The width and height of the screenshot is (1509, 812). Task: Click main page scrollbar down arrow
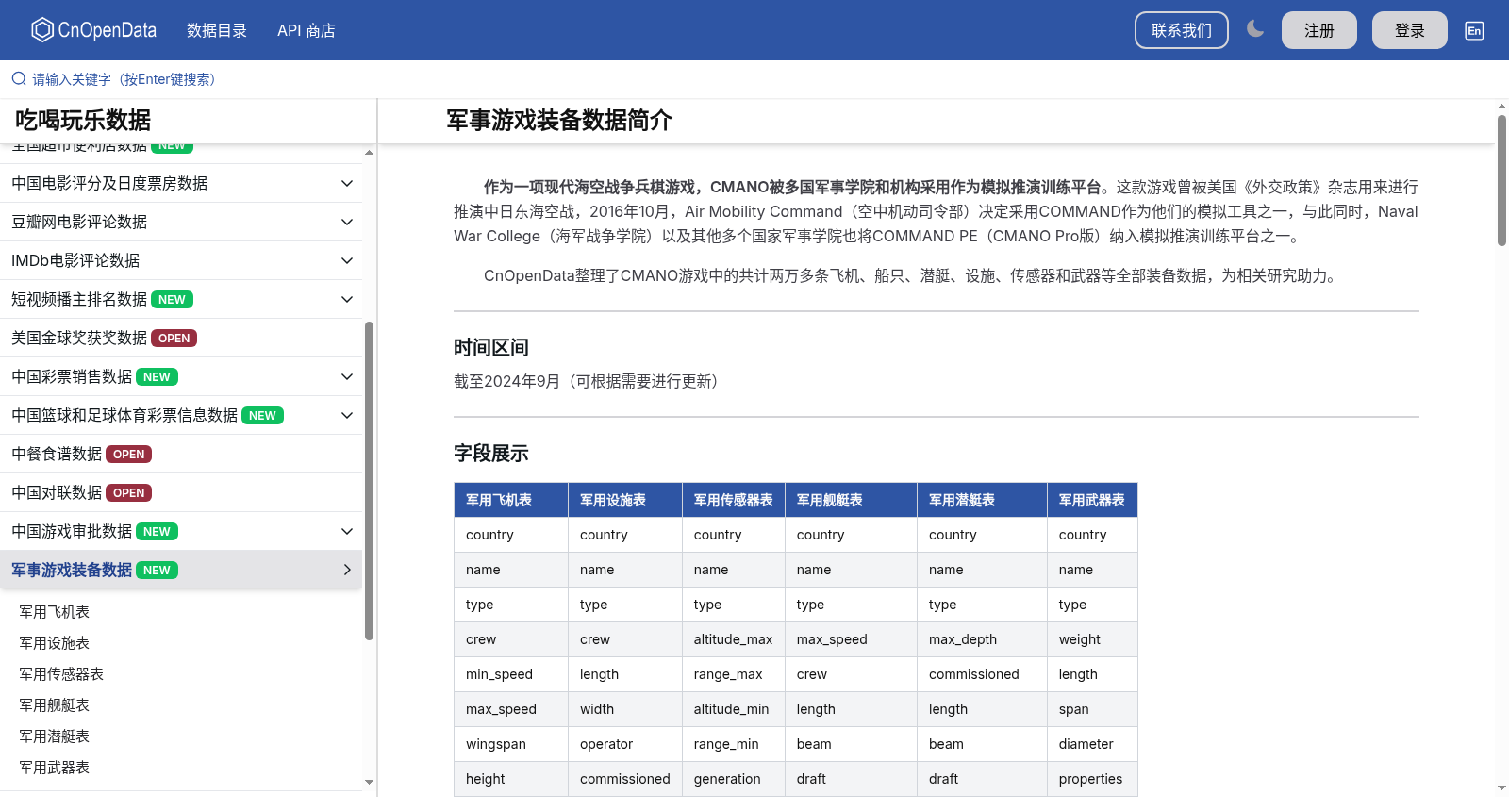tap(1501, 787)
